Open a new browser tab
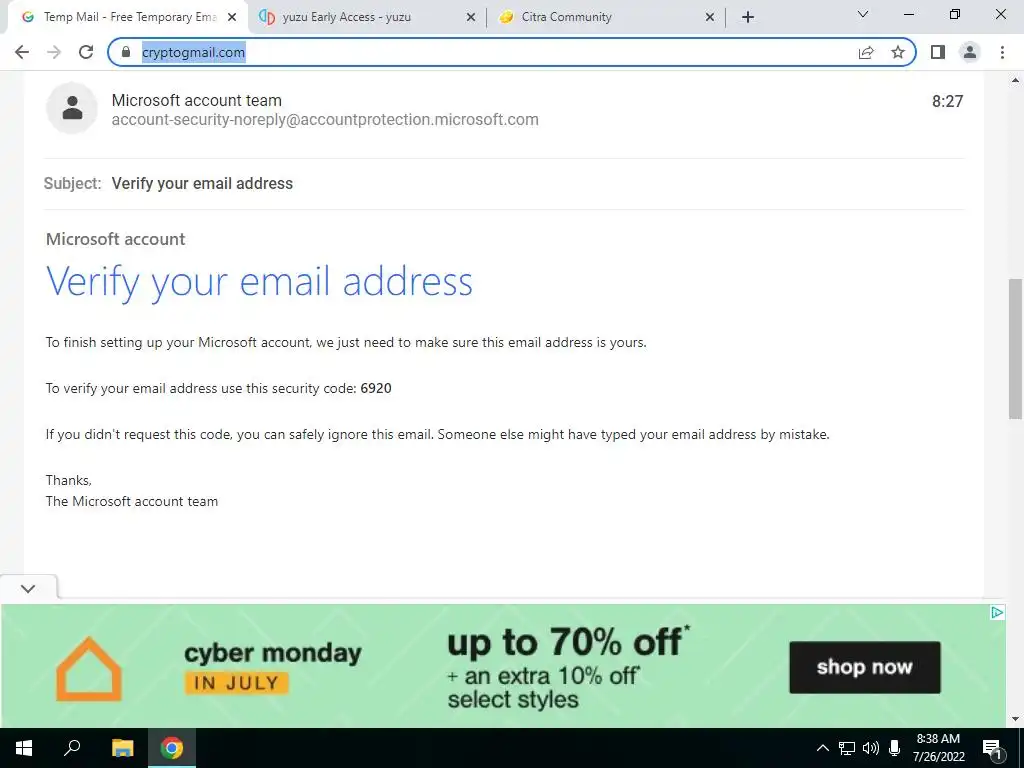Viewport: 1024px width, 768px height. [x=748, y=17]
